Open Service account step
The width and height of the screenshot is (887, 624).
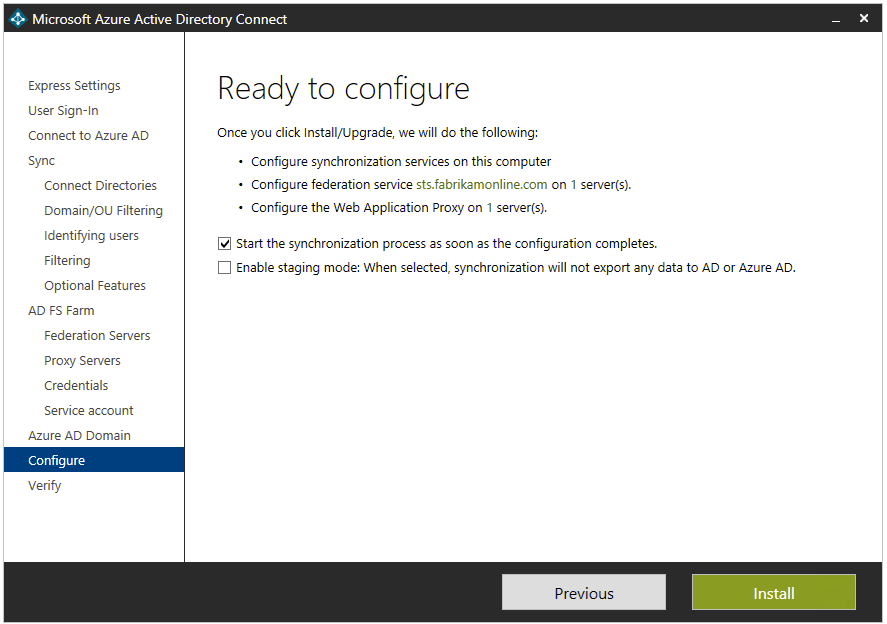click(89, 410)
